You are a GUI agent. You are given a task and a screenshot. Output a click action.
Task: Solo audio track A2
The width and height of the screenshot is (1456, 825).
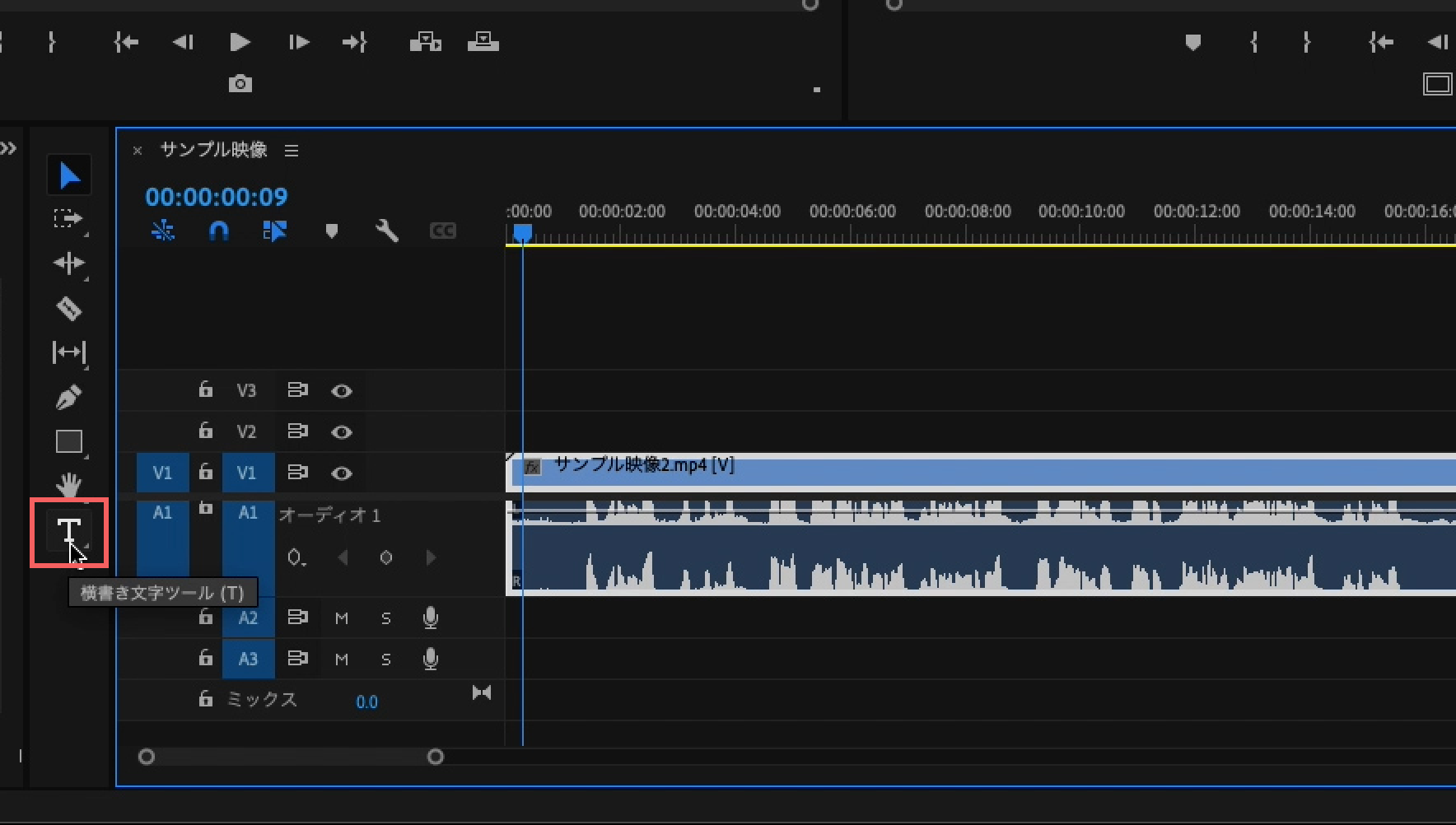pos(385,618)
